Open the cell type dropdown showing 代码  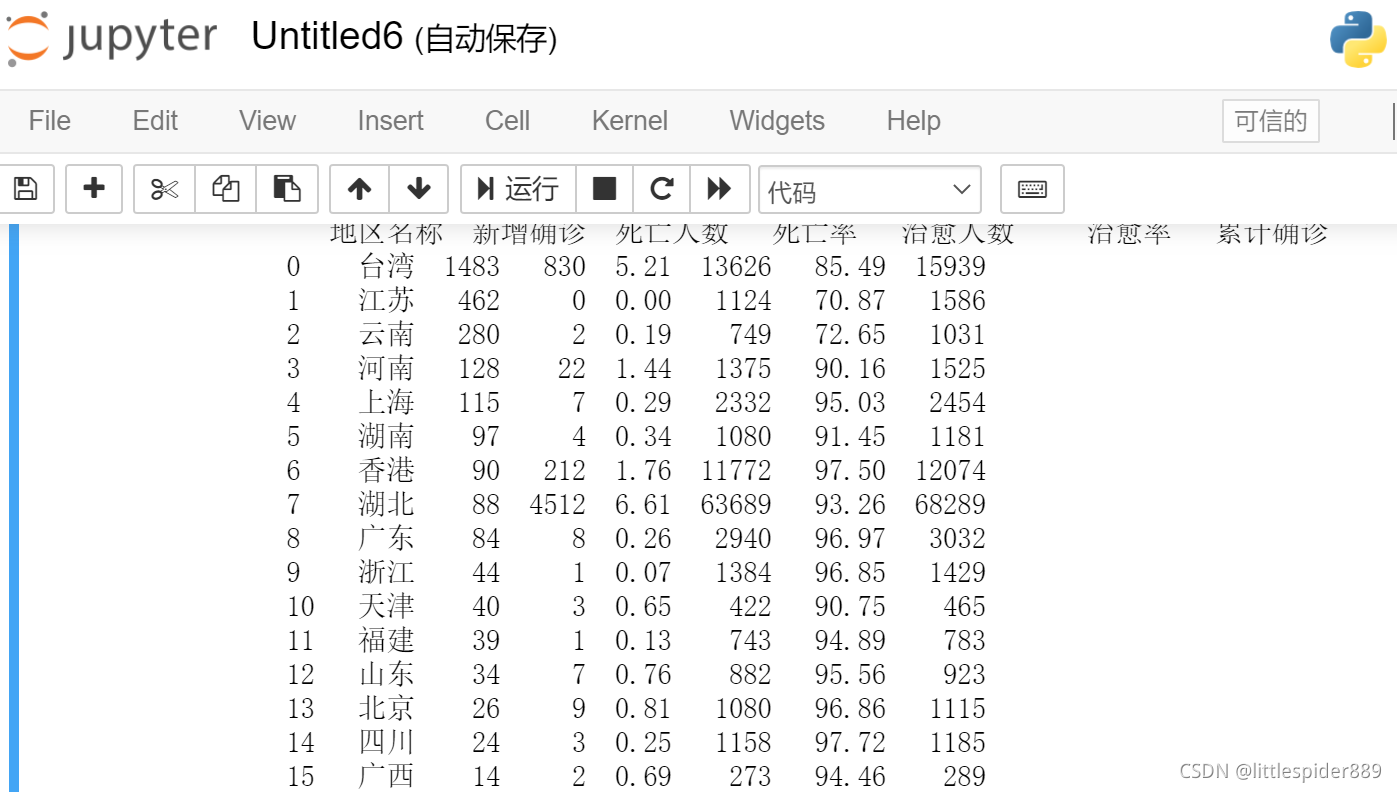tap(869, 189)
